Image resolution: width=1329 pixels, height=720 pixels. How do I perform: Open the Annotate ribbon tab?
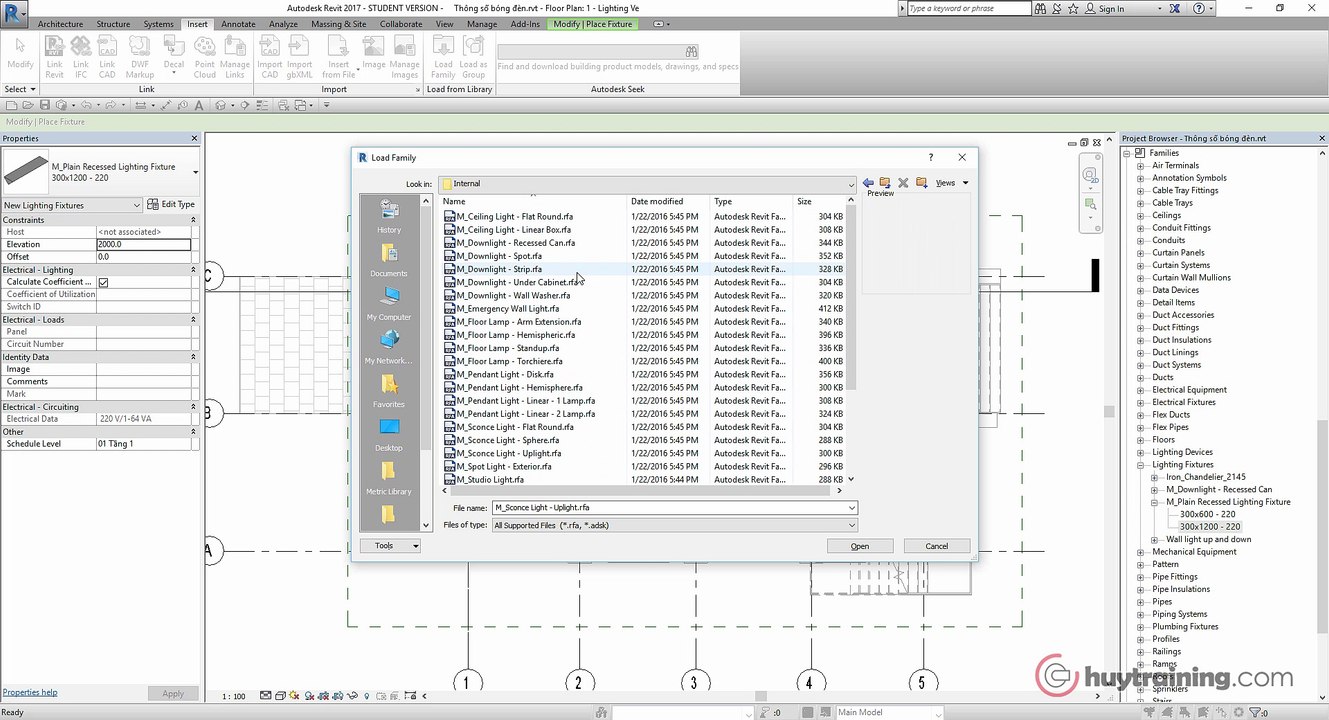coord(238,24)
